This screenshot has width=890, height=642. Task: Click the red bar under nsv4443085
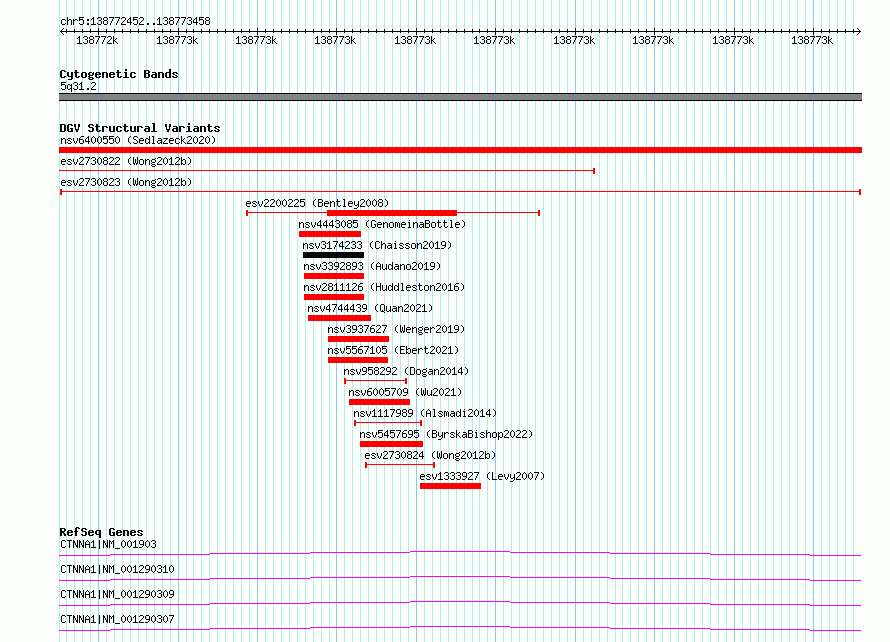point(330,234)
